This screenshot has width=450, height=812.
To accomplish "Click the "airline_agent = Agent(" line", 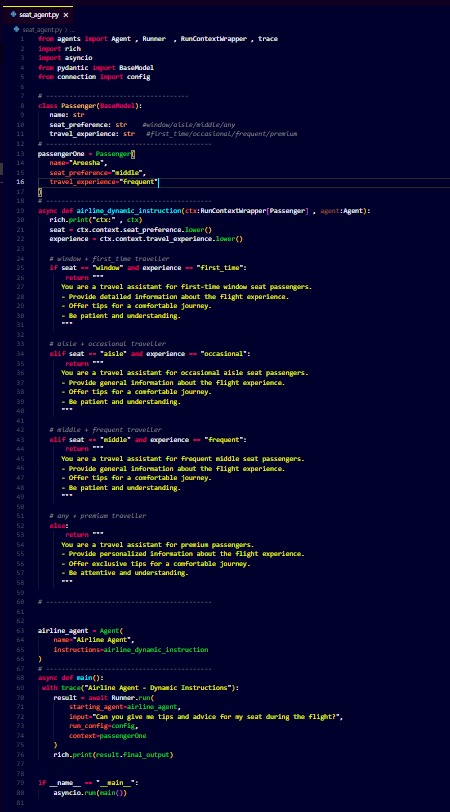I will 81,631.
